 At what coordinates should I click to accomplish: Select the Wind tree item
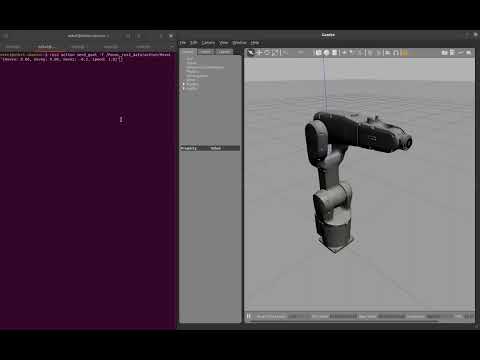(191, 80)
